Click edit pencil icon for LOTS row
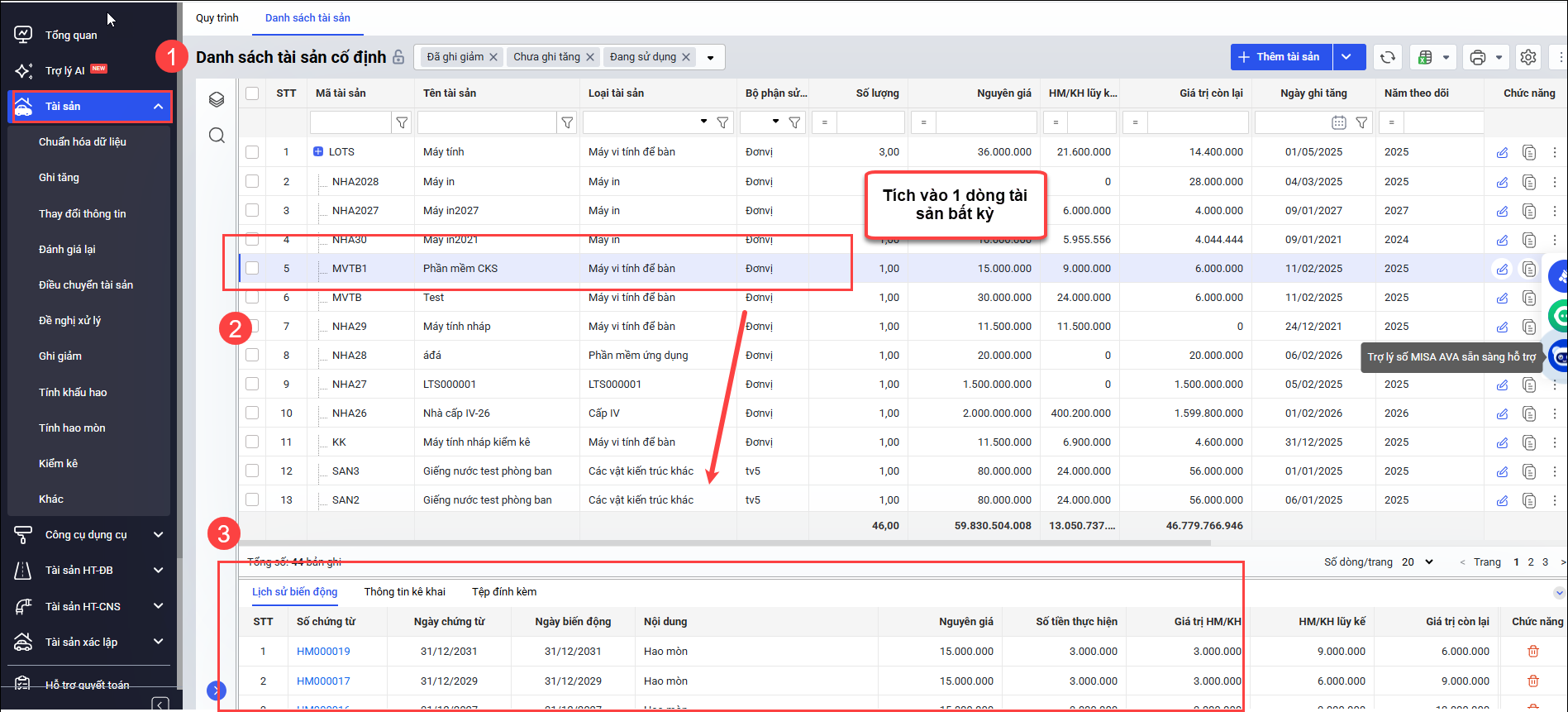The width and height of the screenshot is (1568, 712). pyautogui.click(x=1502, y=153)
